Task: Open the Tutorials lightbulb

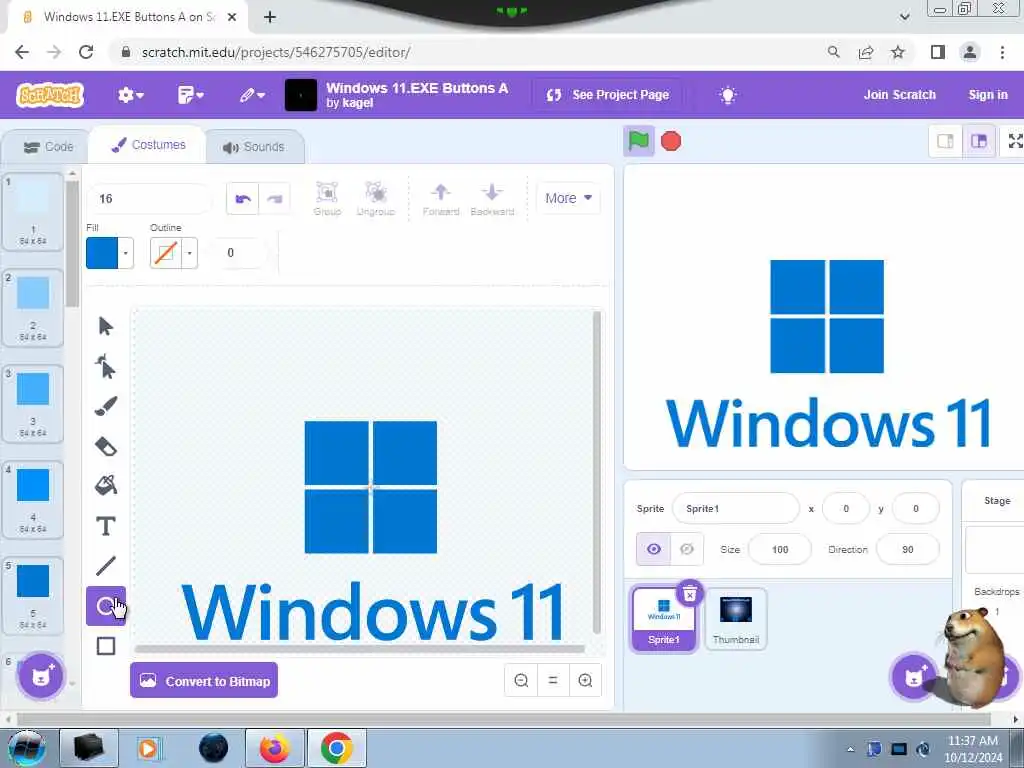Action: (x=728, y=95)
